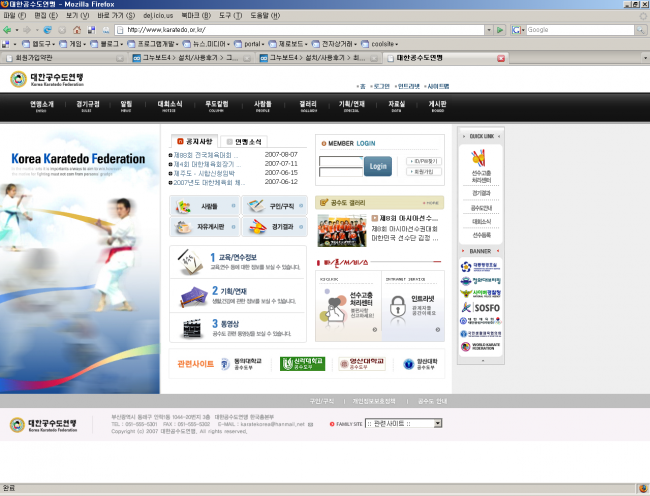Click the 영산대학교 related-site banner
Screen dimensions: 650x496
[362, 364]
